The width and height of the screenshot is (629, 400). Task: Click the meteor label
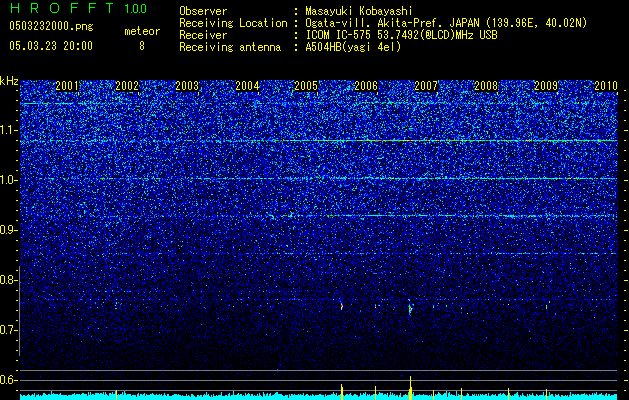[142, 31]
